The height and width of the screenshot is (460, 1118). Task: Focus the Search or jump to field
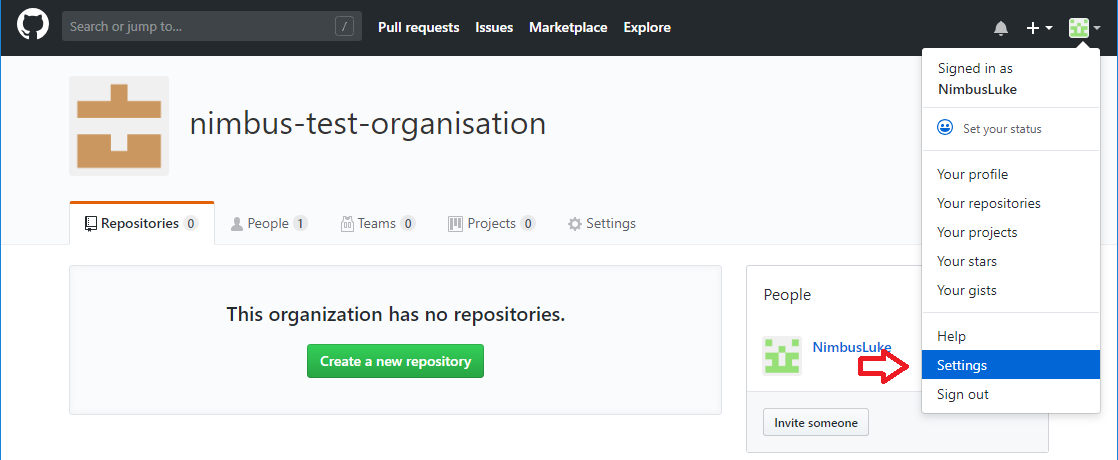point(212,27)
